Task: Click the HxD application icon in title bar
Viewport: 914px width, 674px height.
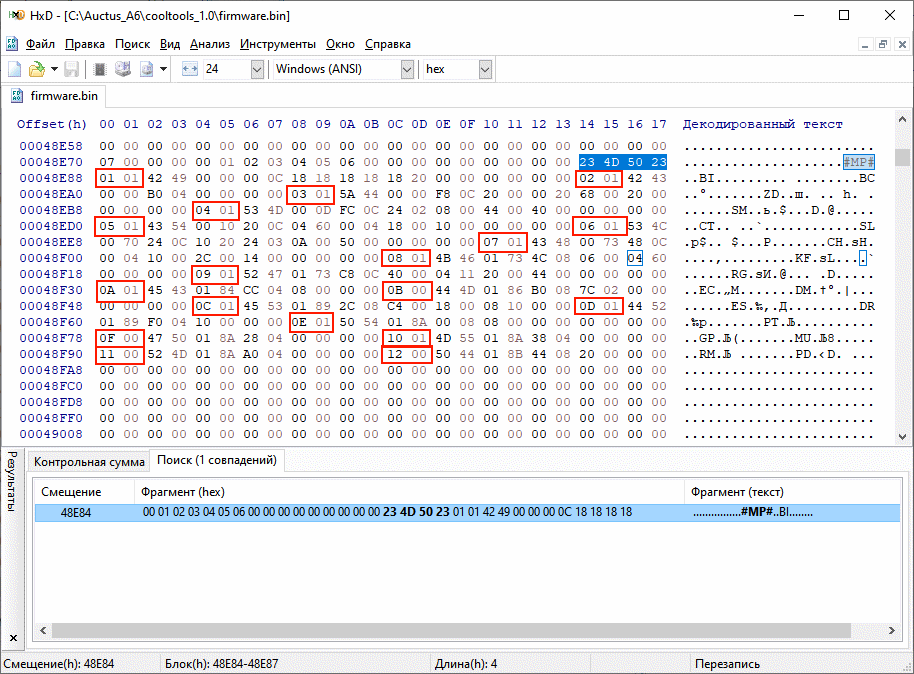Action: click(16, 15)
